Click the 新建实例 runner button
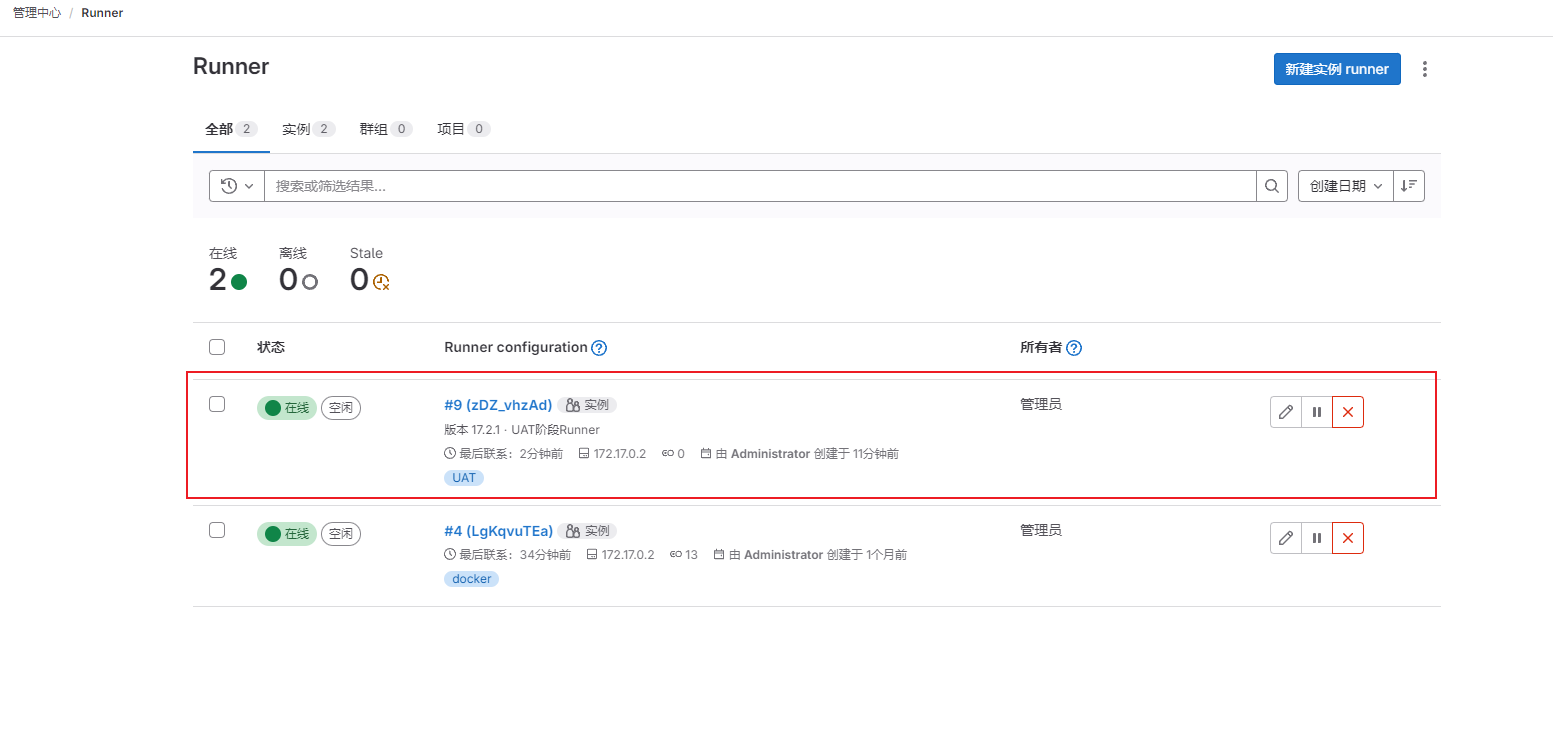 pyautogui.click(x=1337, y=69)
